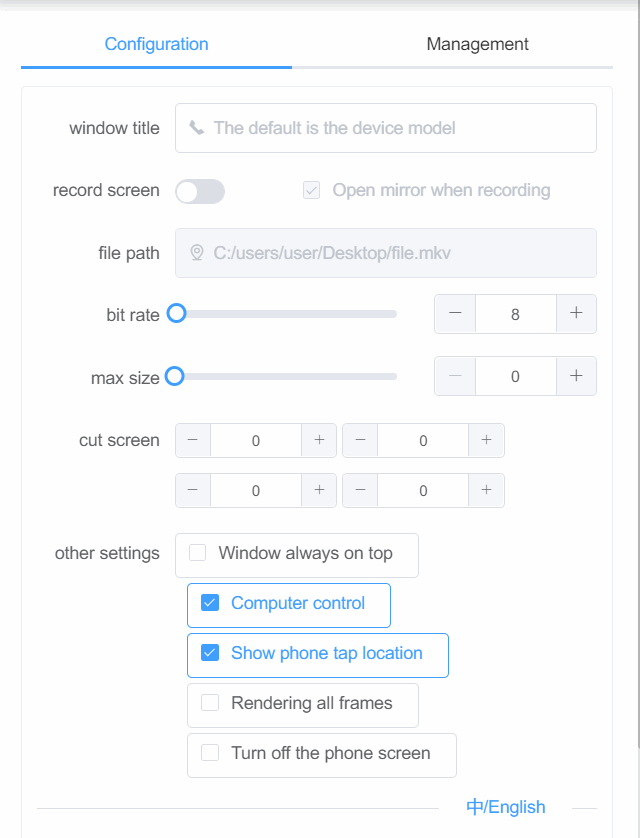Click the 中/English language link

click(505, 807)
